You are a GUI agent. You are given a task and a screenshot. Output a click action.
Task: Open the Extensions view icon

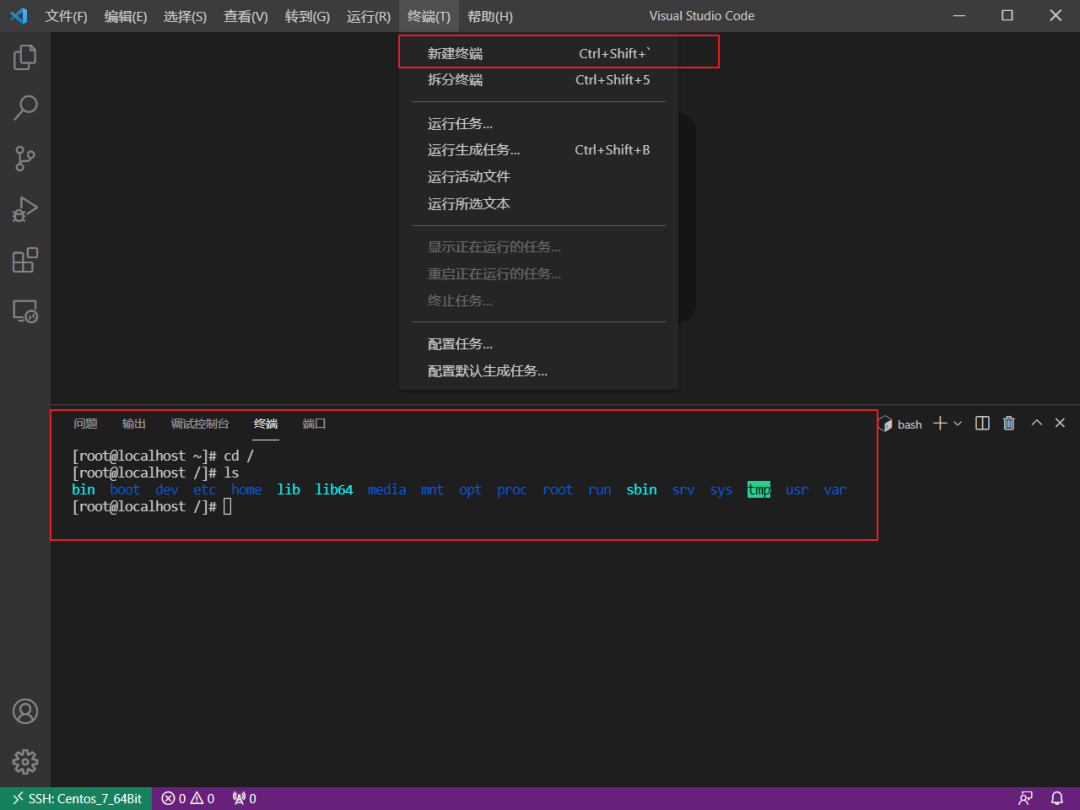coord(25,260)
